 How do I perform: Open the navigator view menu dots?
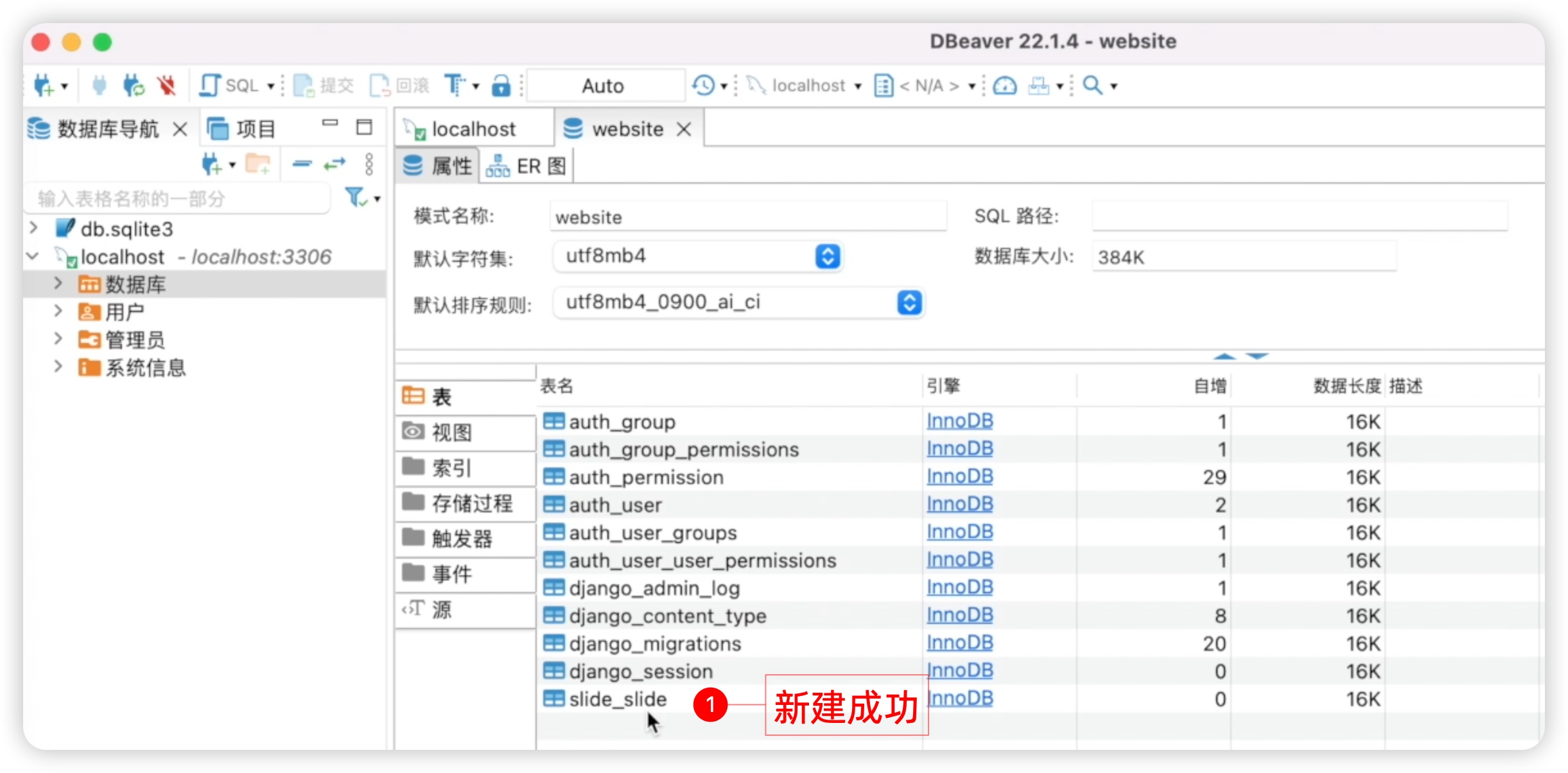[369, 164]
